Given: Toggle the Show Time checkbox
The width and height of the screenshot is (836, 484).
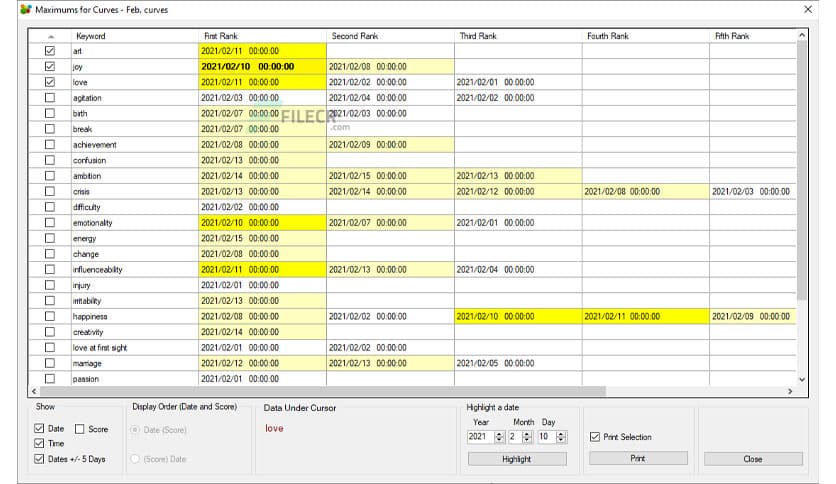Looking at the screenshot, I should click(39, 443).
